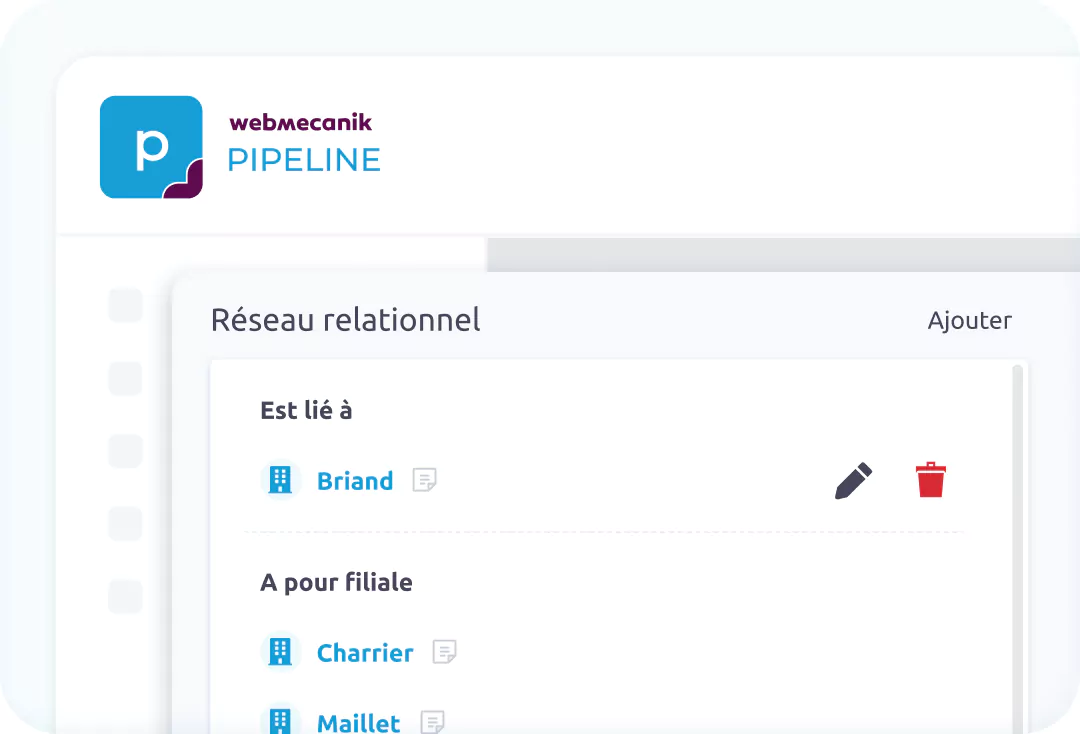Screen dimensions: 1080x734
Task: Delete the Briand relation via trash icon
Action: (x=930, y=480)
